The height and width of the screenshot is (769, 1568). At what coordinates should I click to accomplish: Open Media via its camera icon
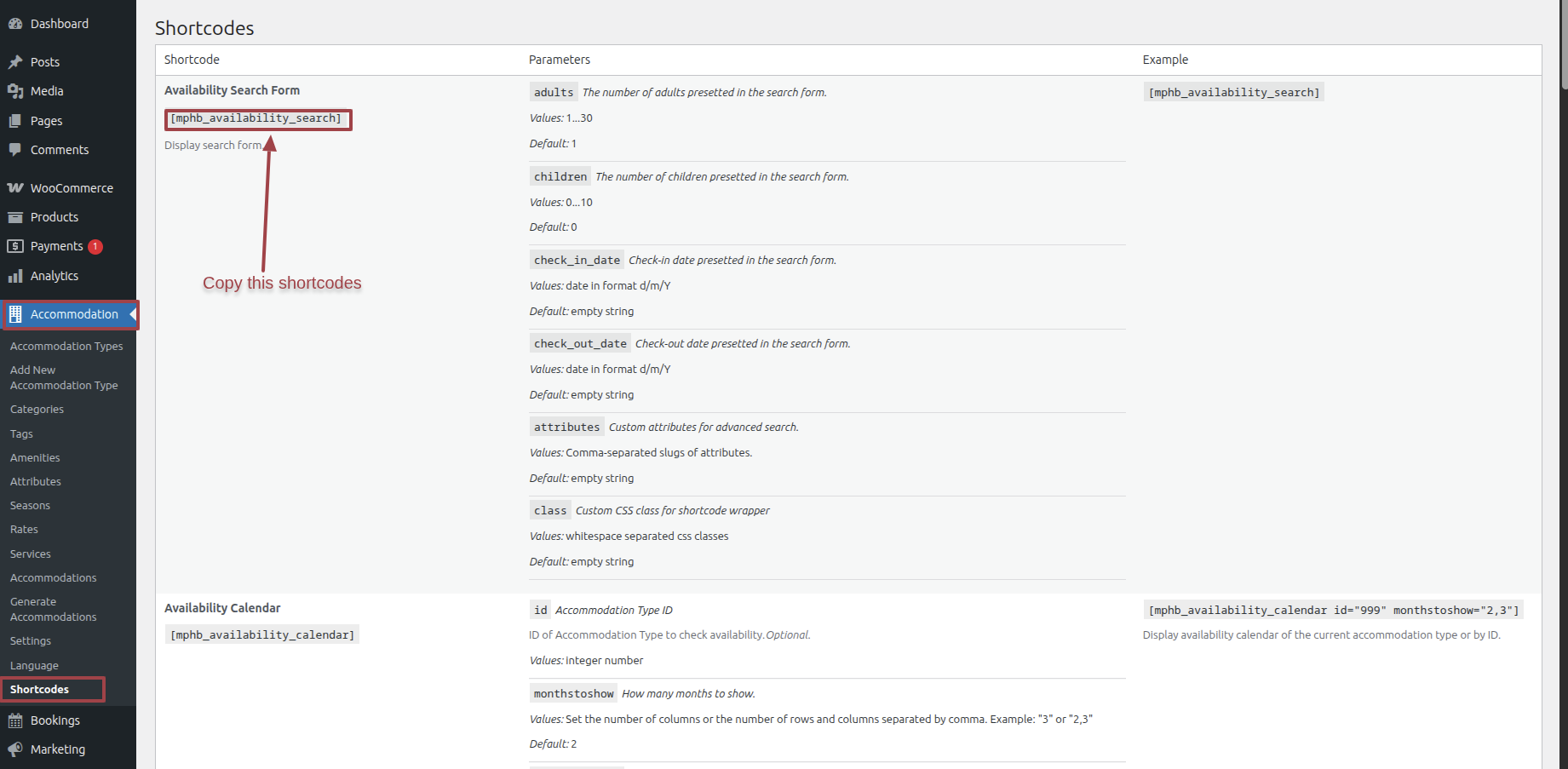pyautogui.click(x=15, y=91)
